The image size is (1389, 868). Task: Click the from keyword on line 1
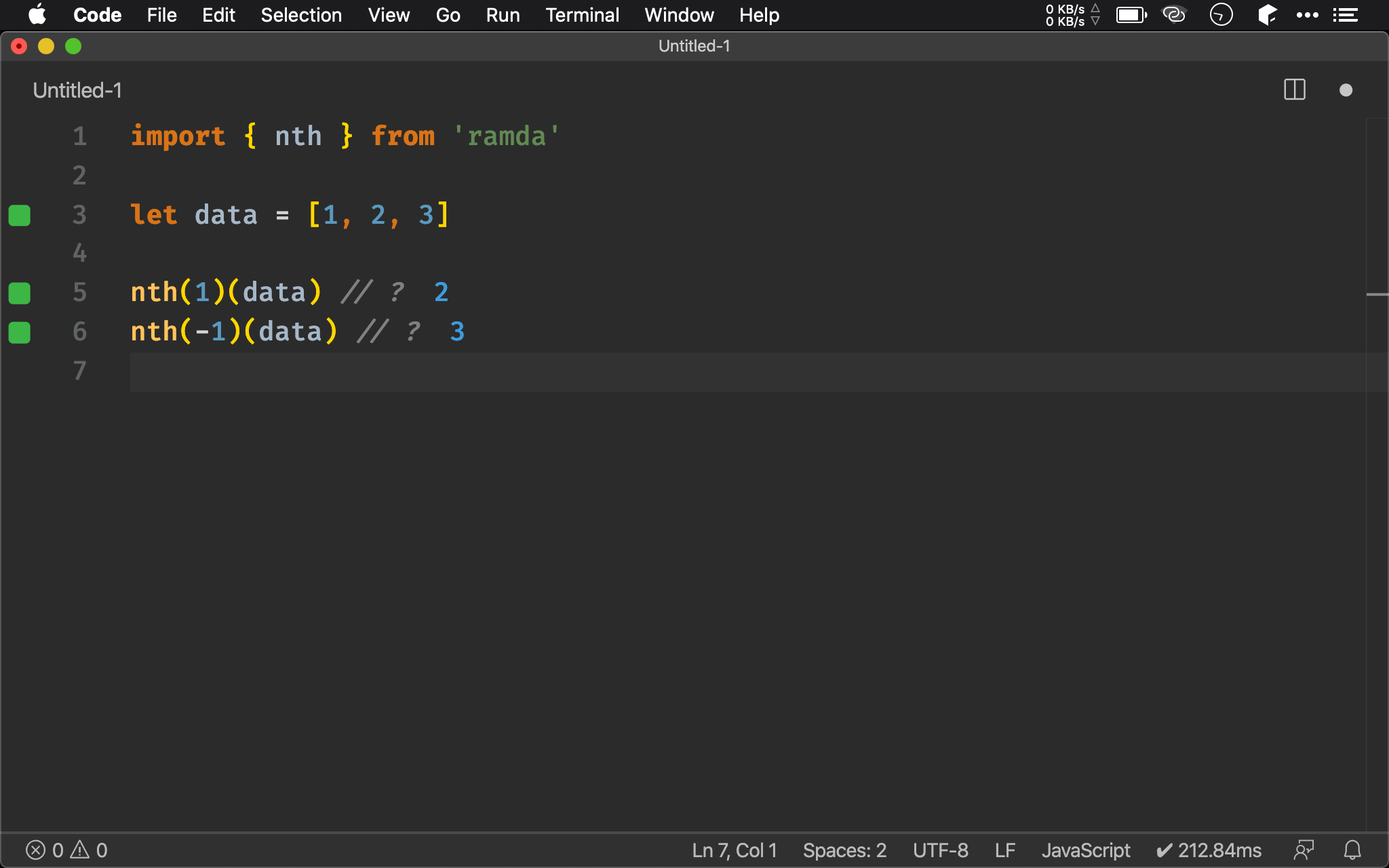403,137
